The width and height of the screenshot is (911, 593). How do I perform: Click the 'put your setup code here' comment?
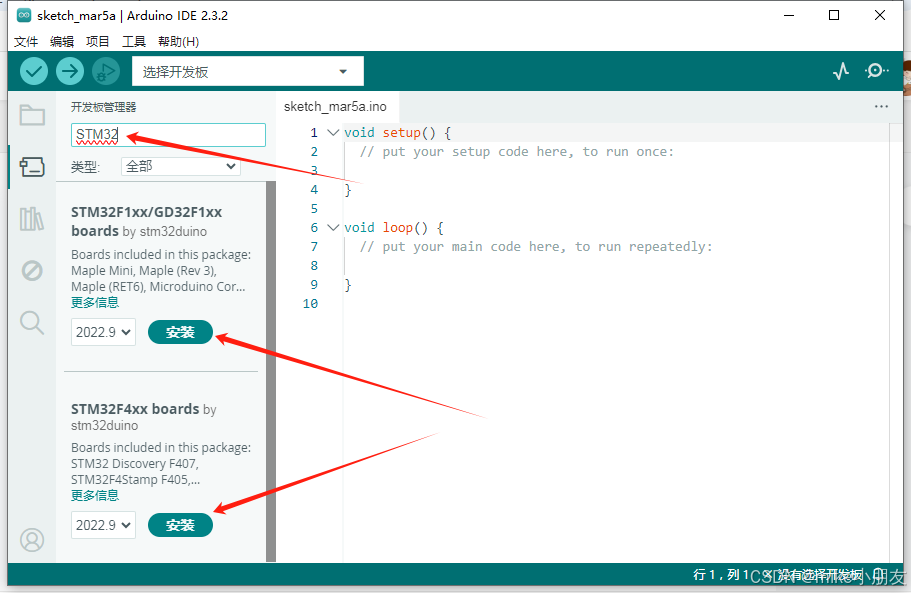coord(517,152)
